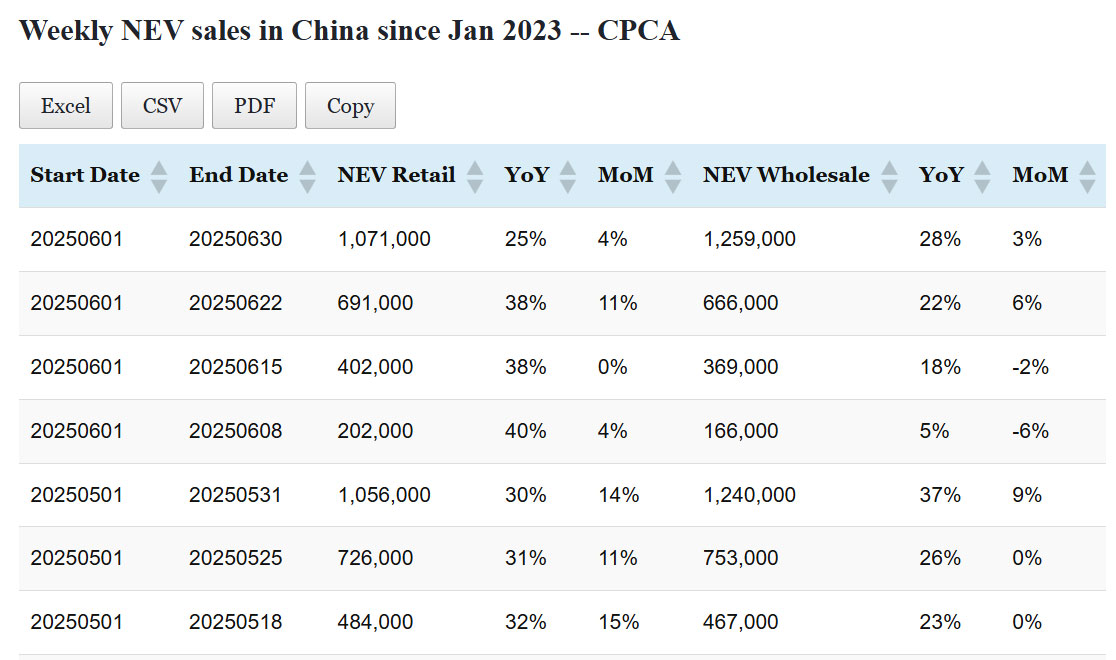Image resolution: width=1116 pixels, height=660 pixels.
Task: Copy the table data to clipboard
Action: (350, 106)
